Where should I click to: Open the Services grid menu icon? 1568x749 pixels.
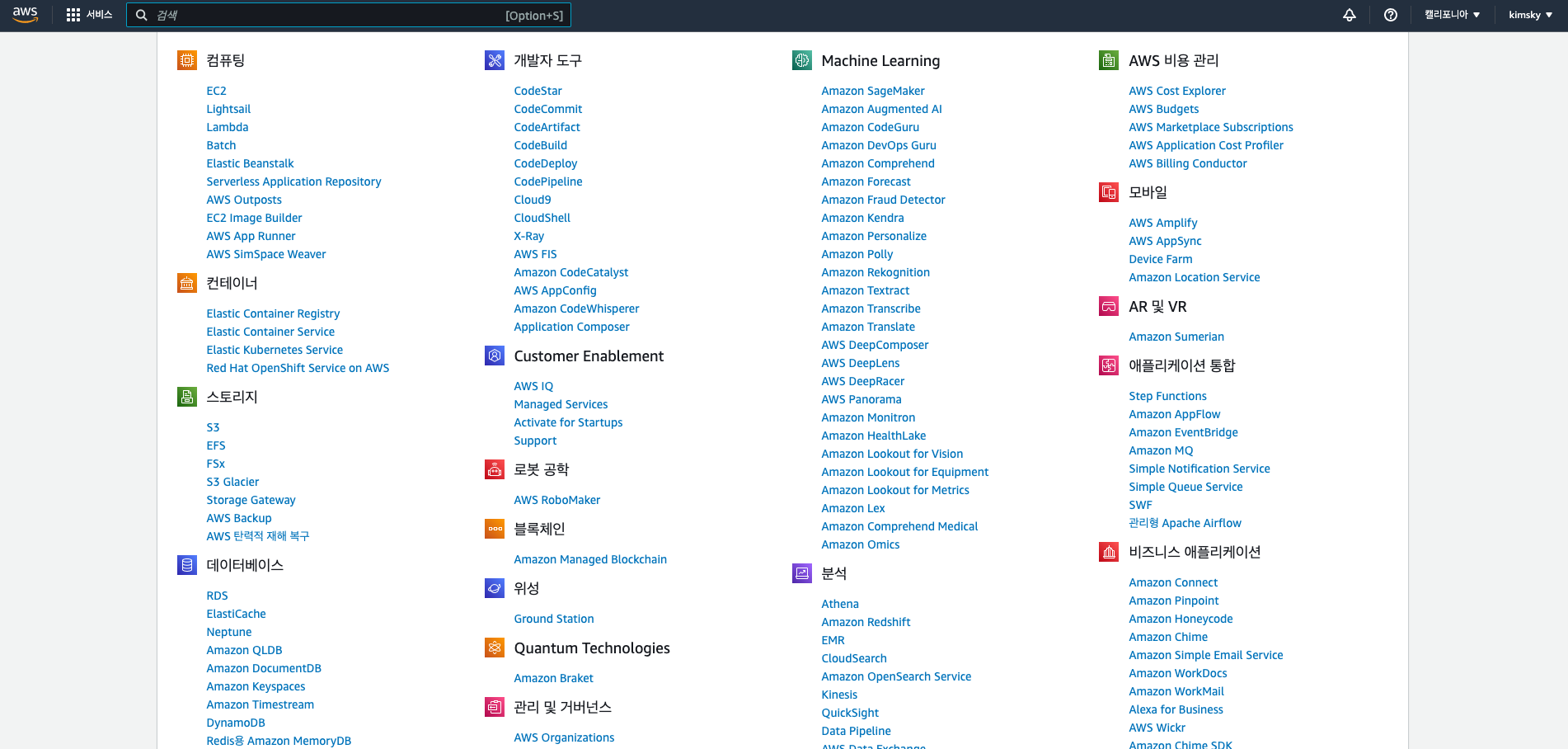[73, 15]
